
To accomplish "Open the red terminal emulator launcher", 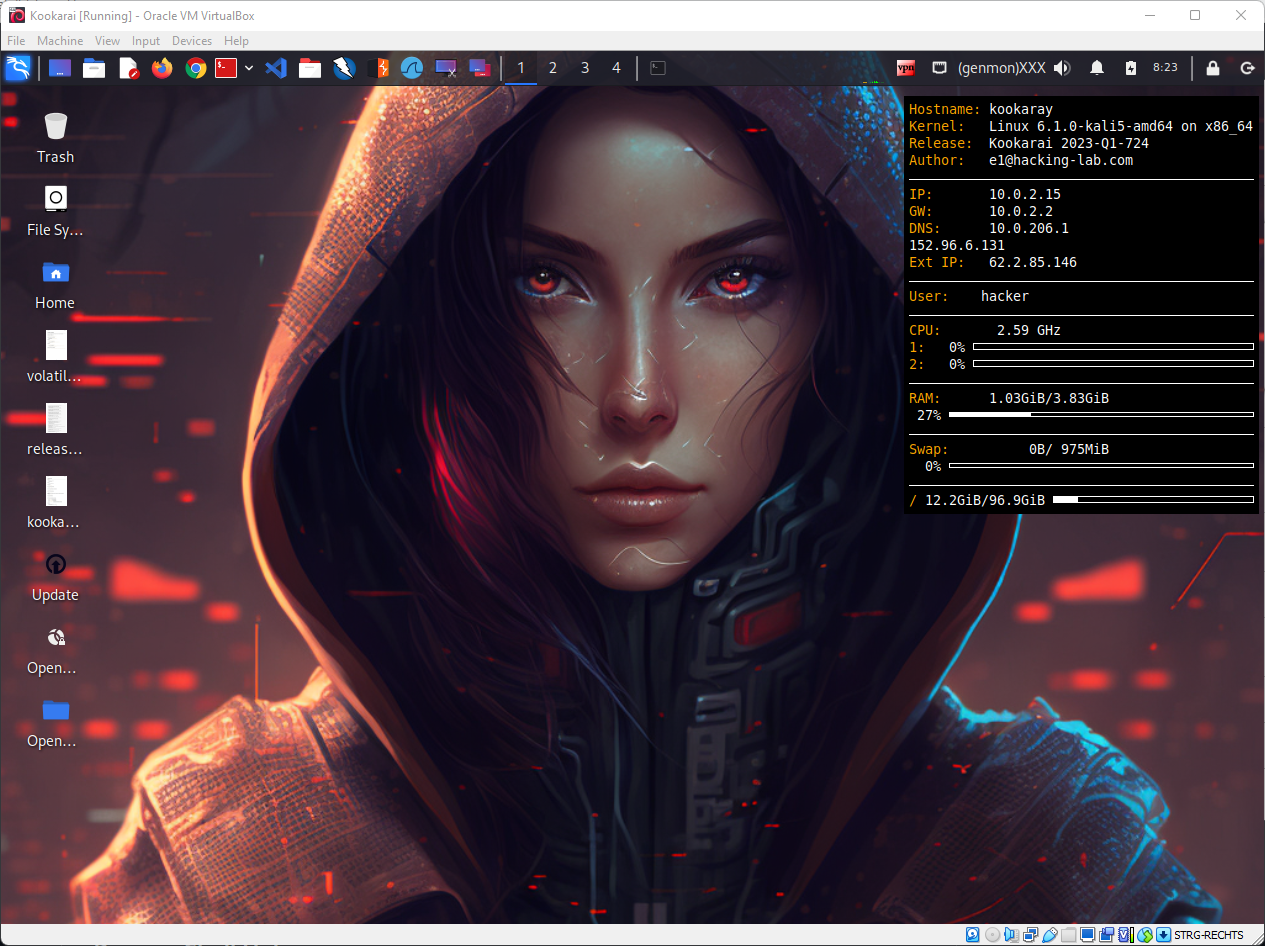I will click(227, 68).
